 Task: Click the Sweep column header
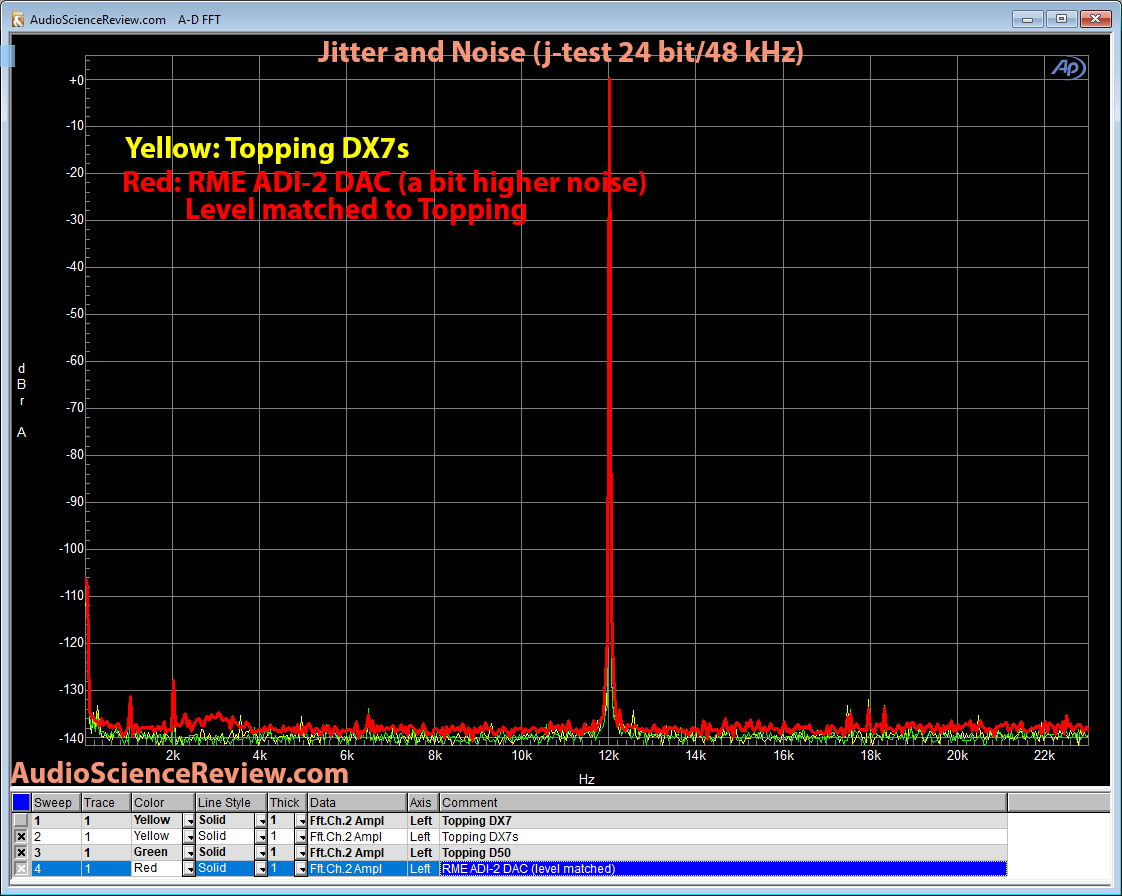[56, 802]
